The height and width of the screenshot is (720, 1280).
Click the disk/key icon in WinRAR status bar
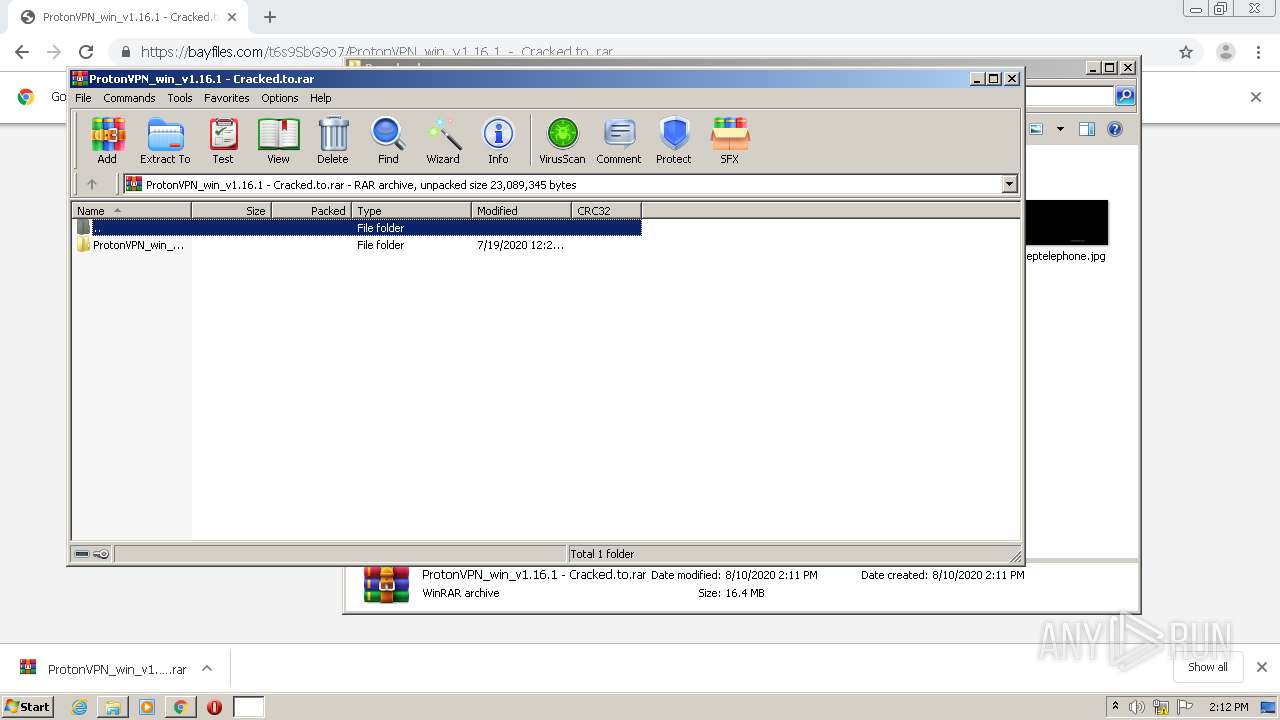click(92, 554)
